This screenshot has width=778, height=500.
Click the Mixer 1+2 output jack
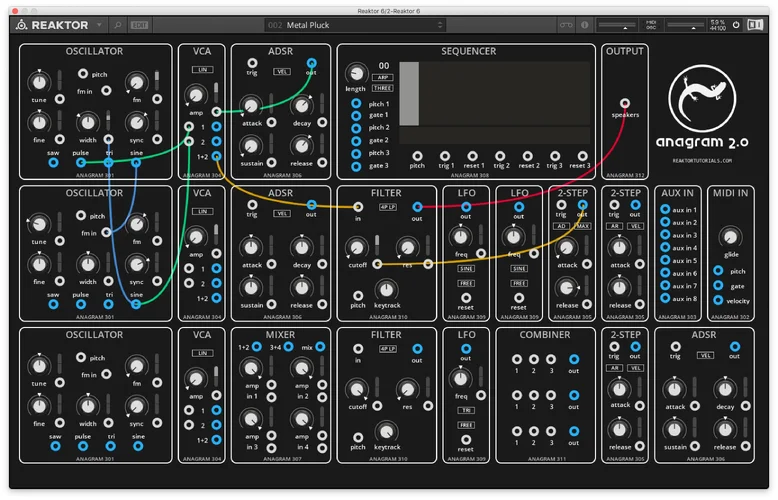[x=257, y=347]
